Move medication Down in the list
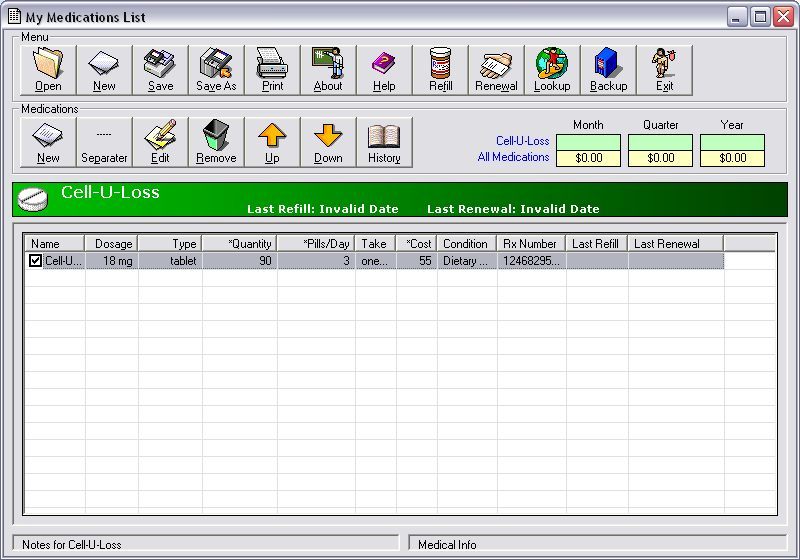This screenshot has height=560, width=800. 329,142
